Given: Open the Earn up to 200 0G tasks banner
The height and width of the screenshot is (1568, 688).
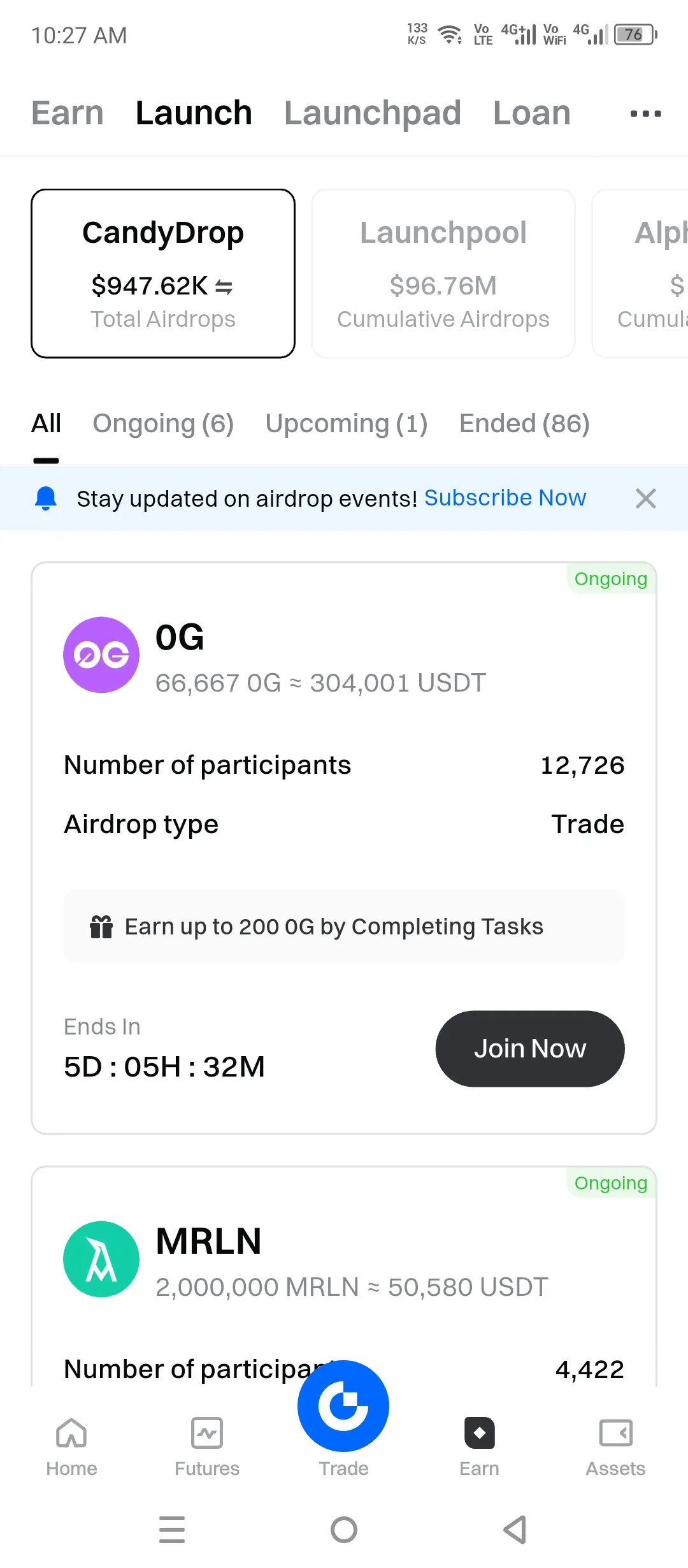Looking at the screenshot, I should point(344,927).
